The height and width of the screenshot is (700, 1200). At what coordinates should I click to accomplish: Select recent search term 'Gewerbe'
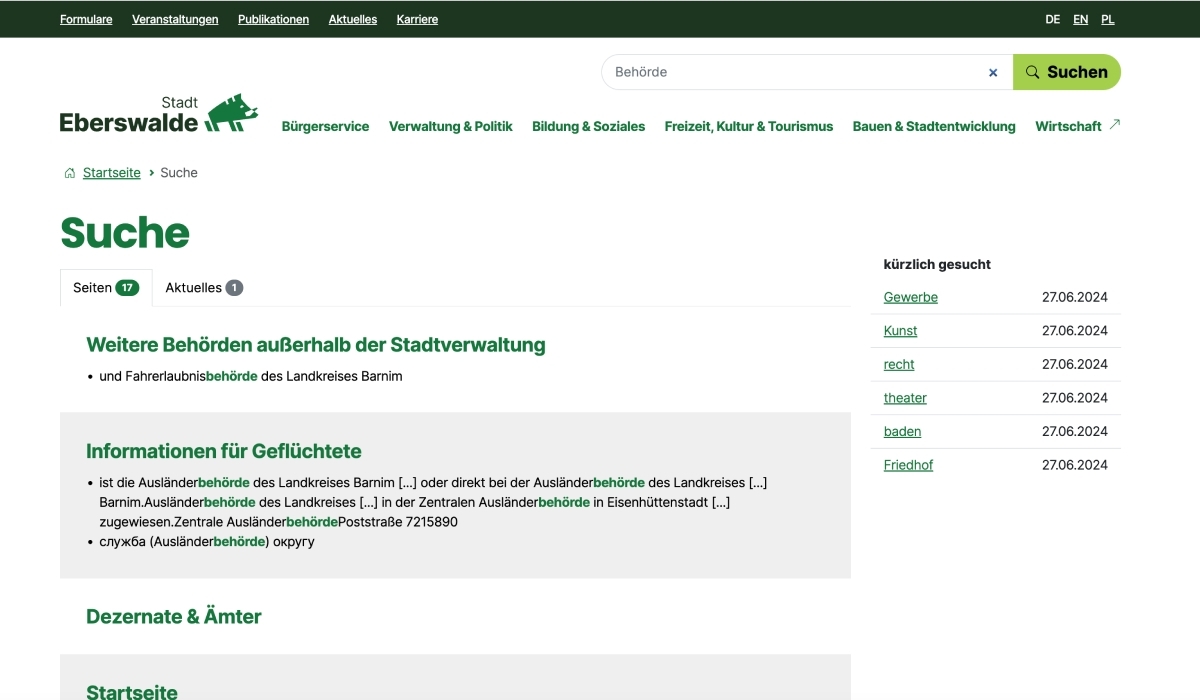coord(910,297)
